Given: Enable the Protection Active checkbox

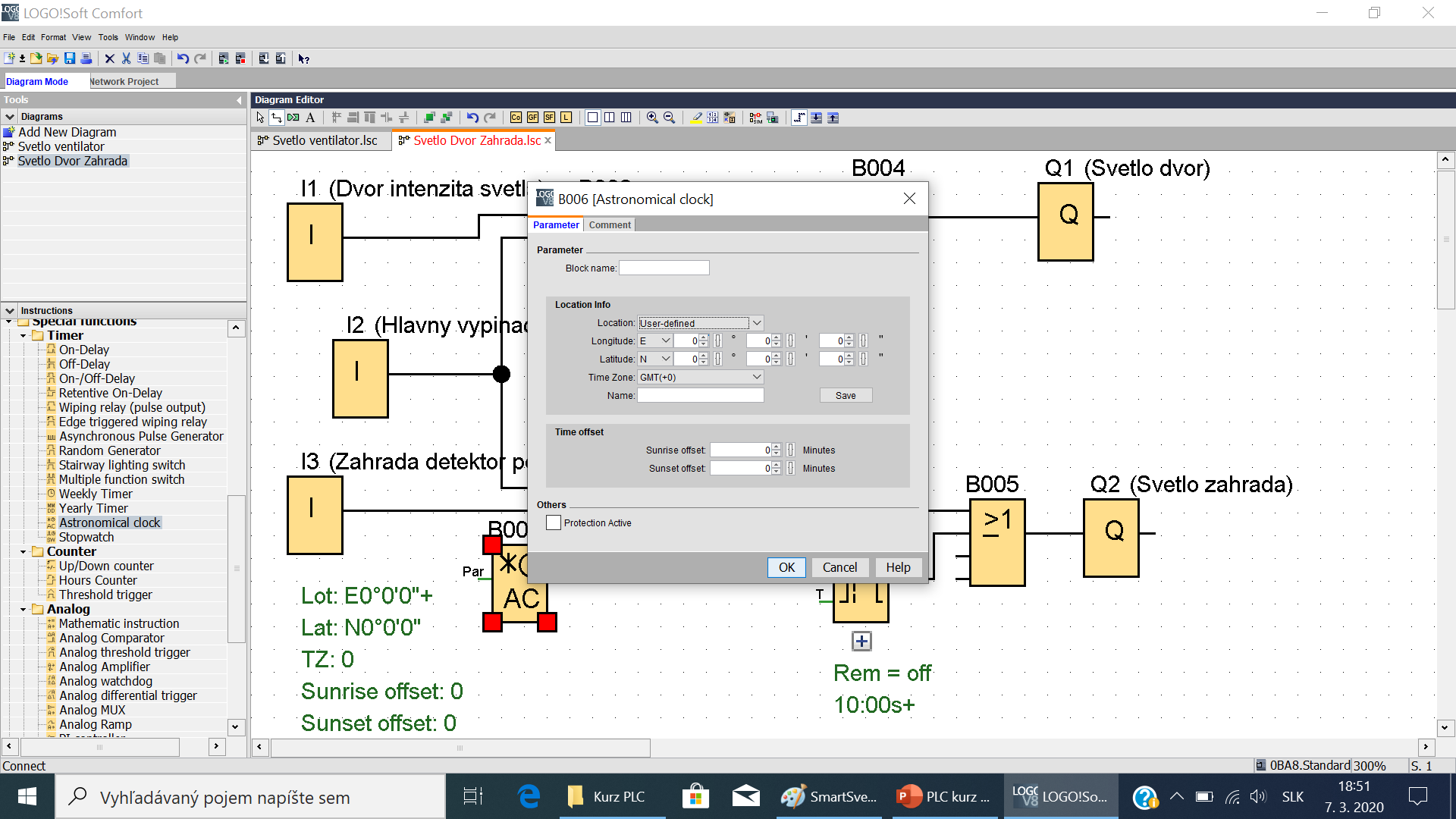Looking at the screenshot, I should coord(554,522).
